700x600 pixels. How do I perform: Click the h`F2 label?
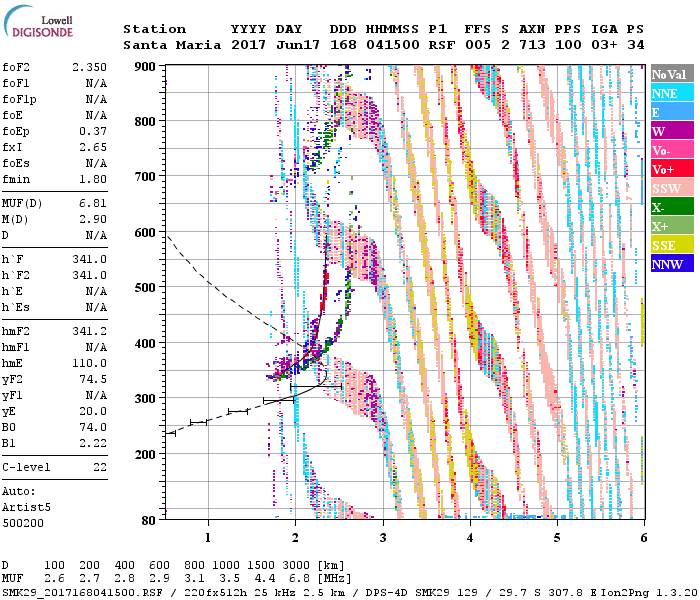click(x=16, y=275)
